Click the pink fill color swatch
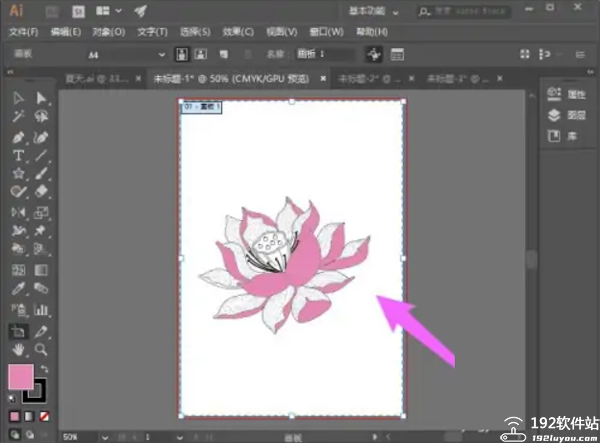This screenshot has height=443, width=600. pyautogui.click(x=20, y=378)
